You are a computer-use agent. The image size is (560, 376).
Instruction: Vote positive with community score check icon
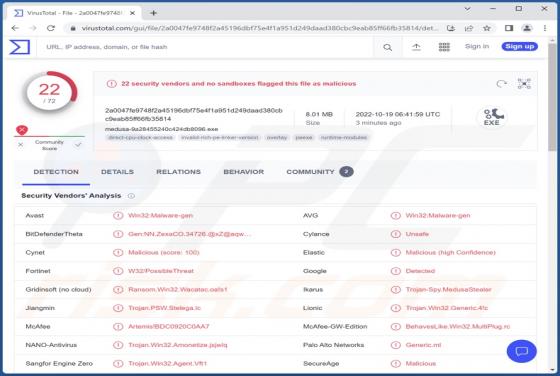tap(78, 145)
